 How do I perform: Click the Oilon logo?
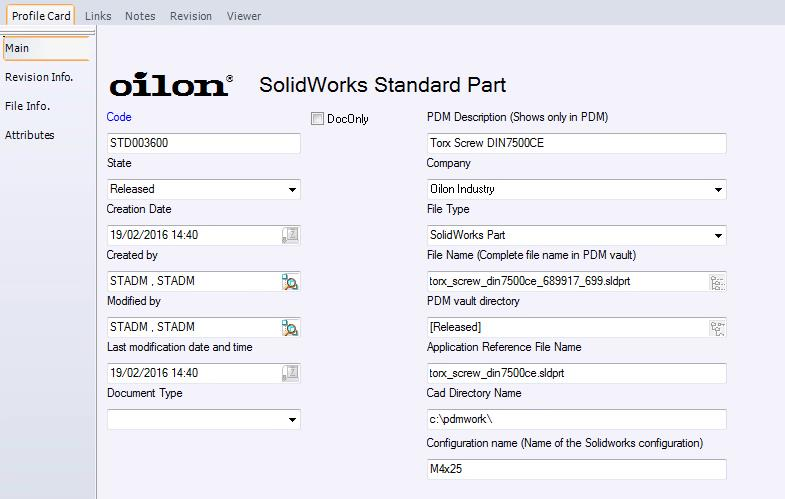[171, 84]
